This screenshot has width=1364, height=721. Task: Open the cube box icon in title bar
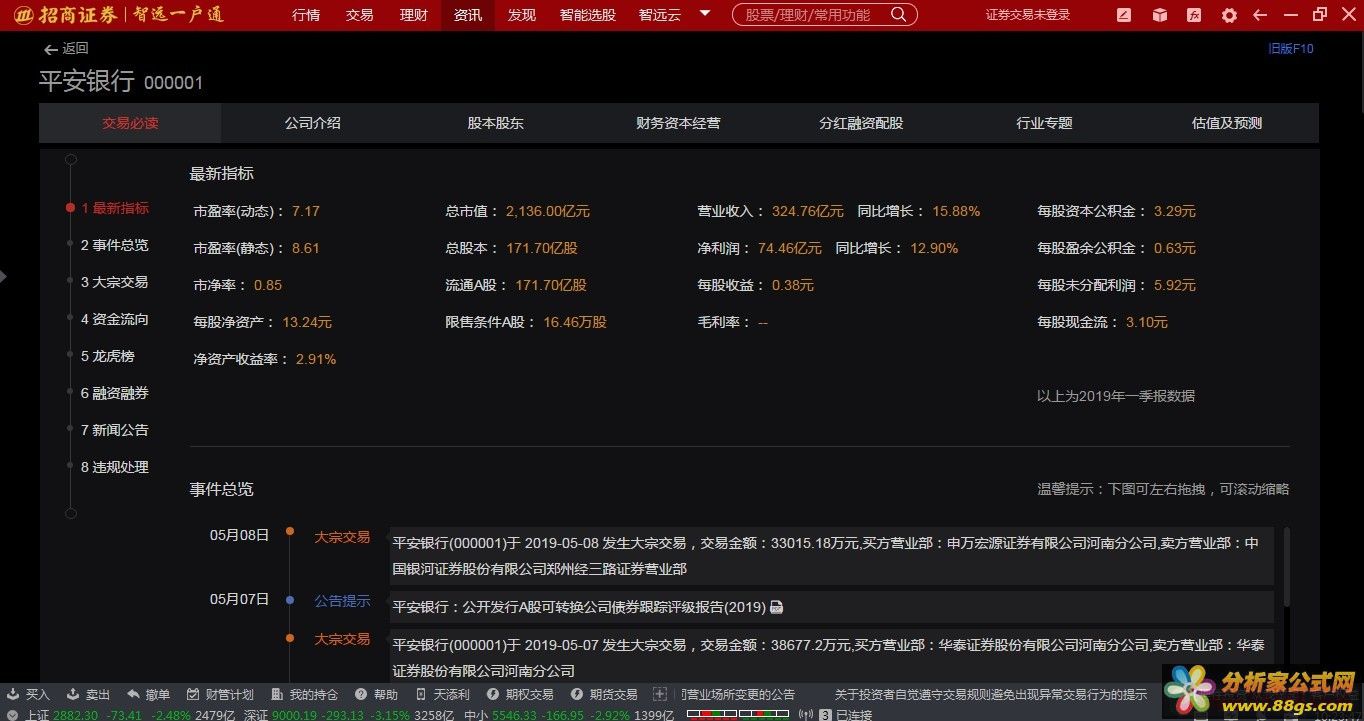[1159, 15]
